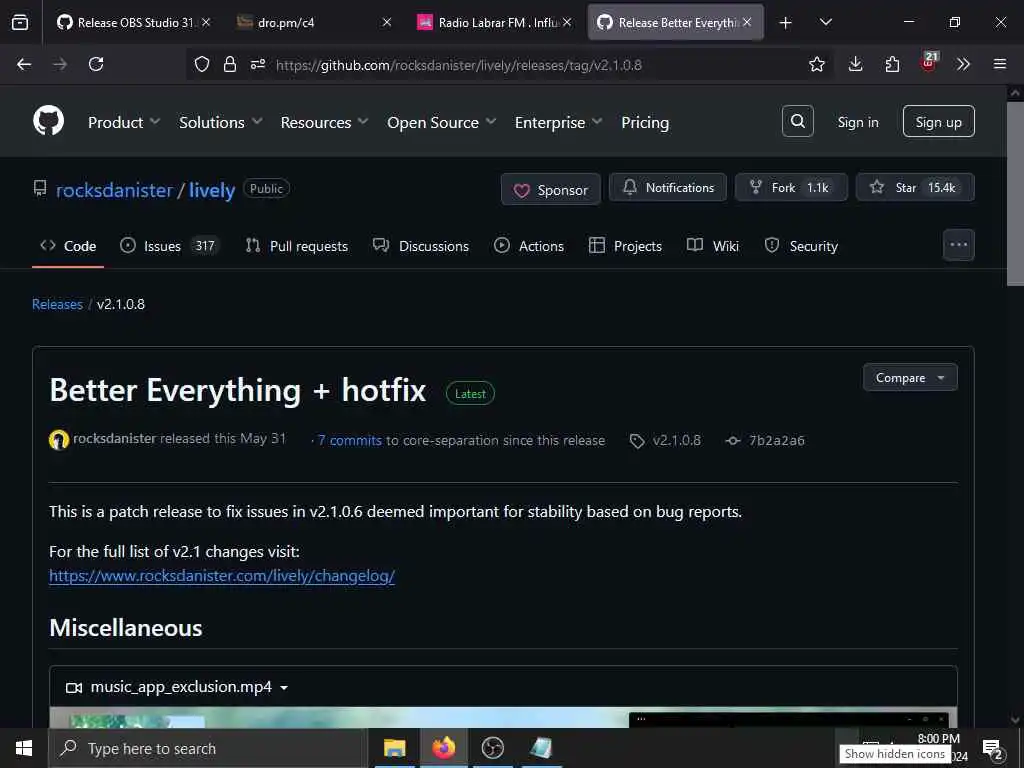Image resolution: width=1024 pixels, height=768 pixels.
Task: Select the Code tab
Action: coord(68,246)
